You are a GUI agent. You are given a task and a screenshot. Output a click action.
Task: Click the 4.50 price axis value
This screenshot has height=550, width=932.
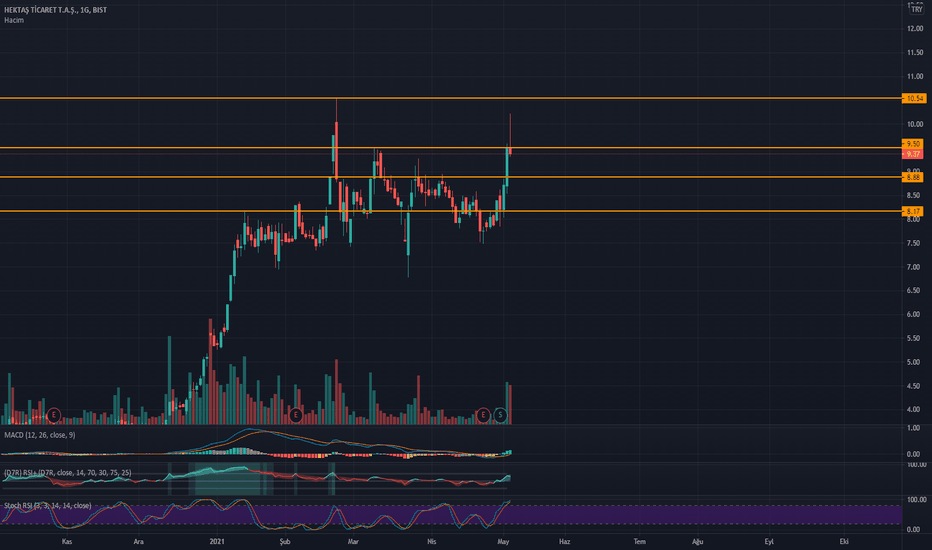tap(913, 386)
